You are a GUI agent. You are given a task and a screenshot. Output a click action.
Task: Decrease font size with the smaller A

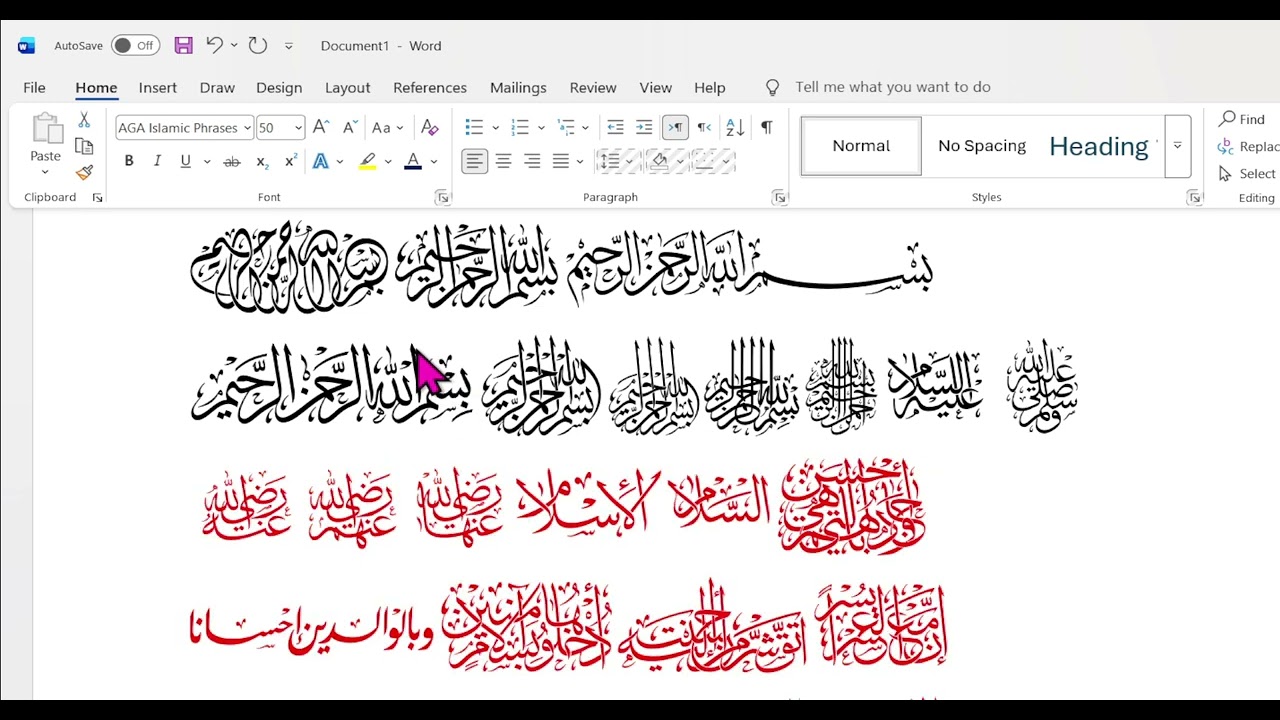point(350,127)
